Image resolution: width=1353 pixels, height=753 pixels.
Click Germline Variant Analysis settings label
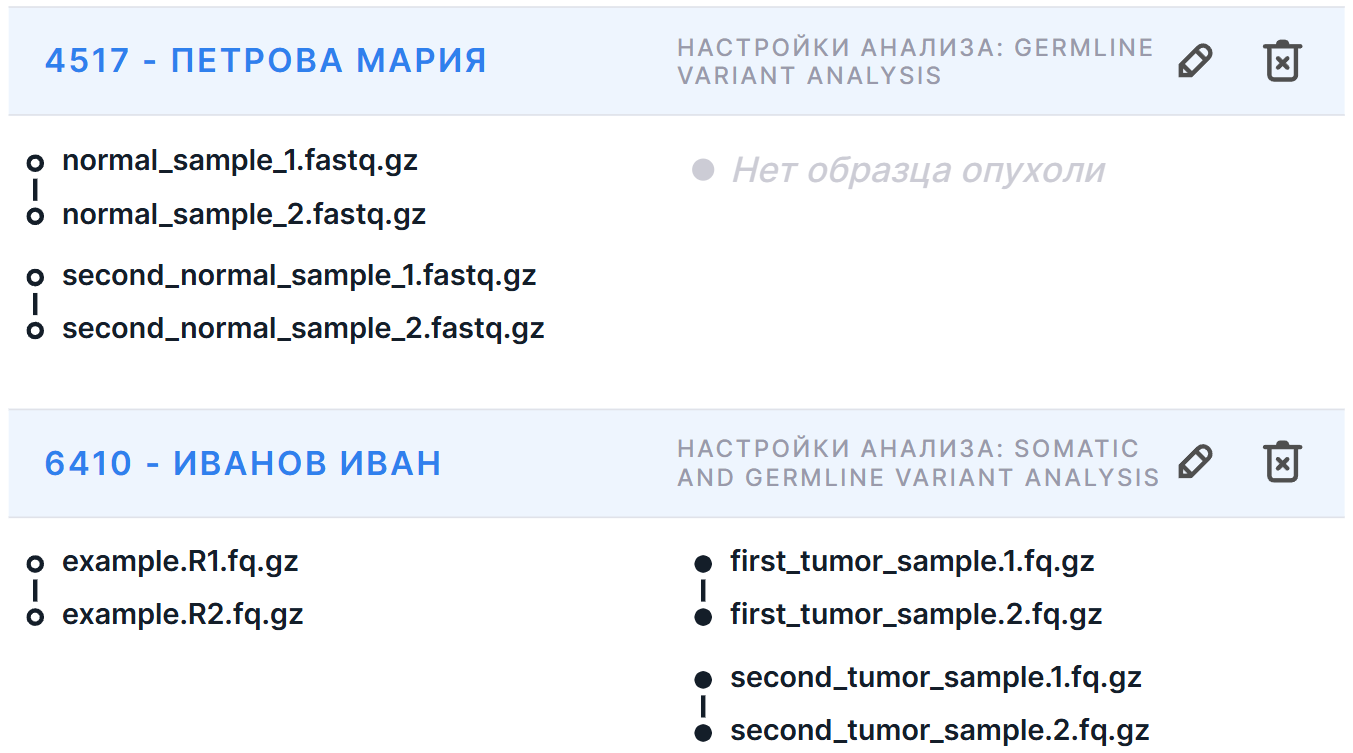click(x=915, y=62)
